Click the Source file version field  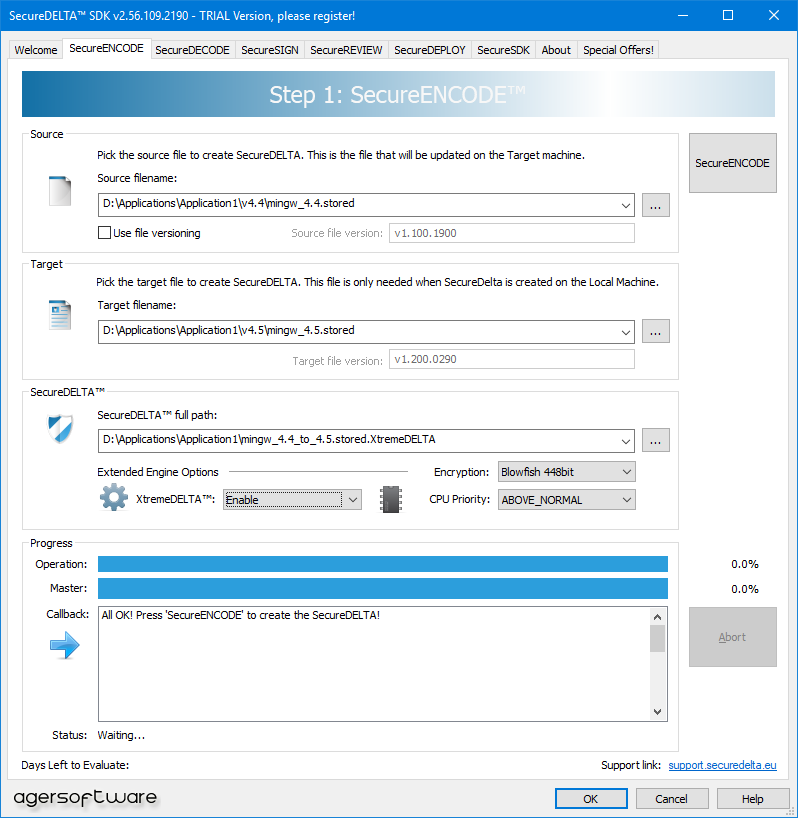(512, 233)
